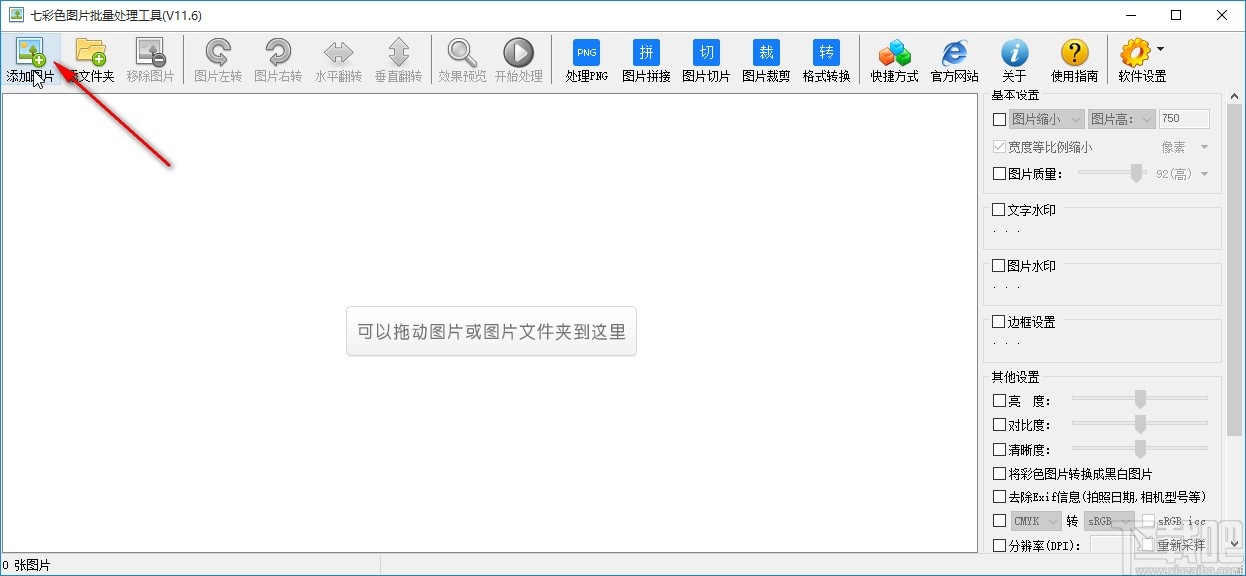Enable the 文字水印 text watermark checkbox
This screenshot has width=1246, height=576.
[x=998, y=209]
